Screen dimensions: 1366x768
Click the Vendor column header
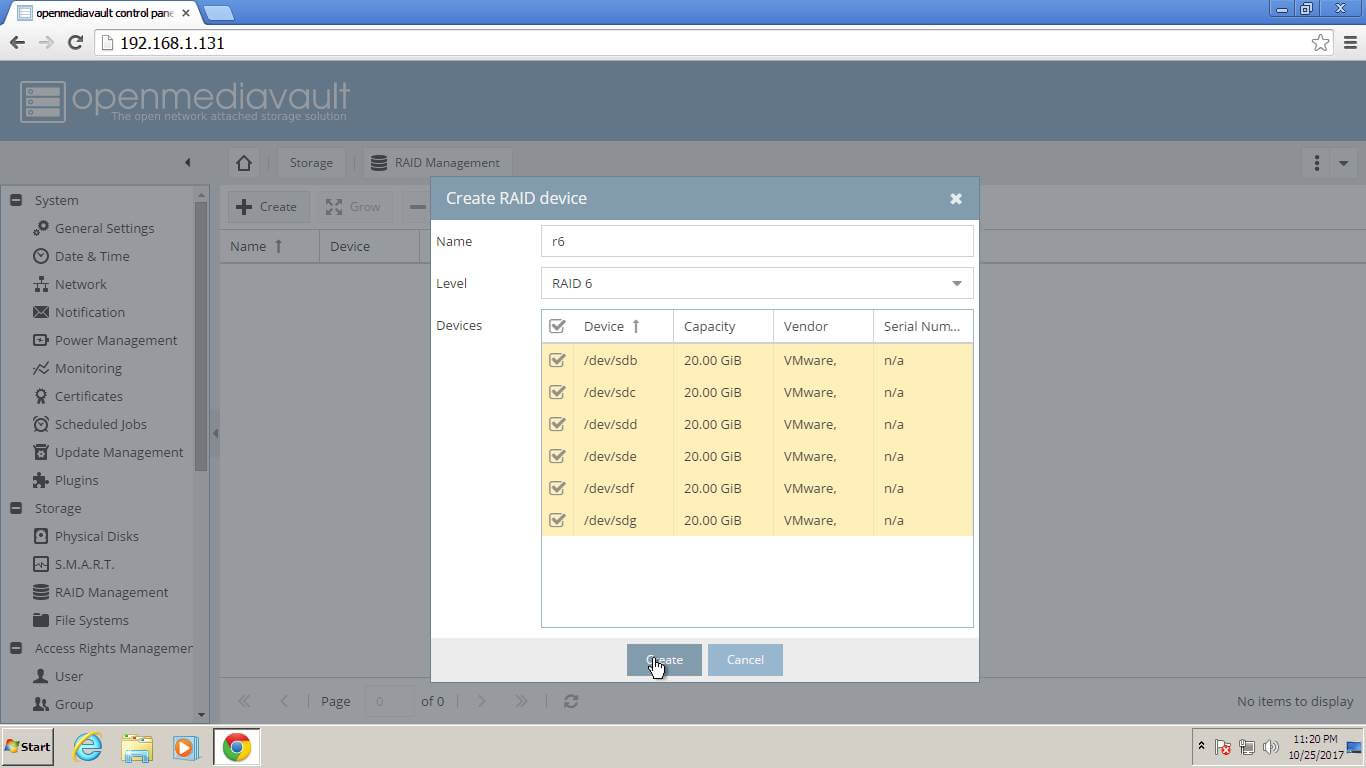point(823,326)
